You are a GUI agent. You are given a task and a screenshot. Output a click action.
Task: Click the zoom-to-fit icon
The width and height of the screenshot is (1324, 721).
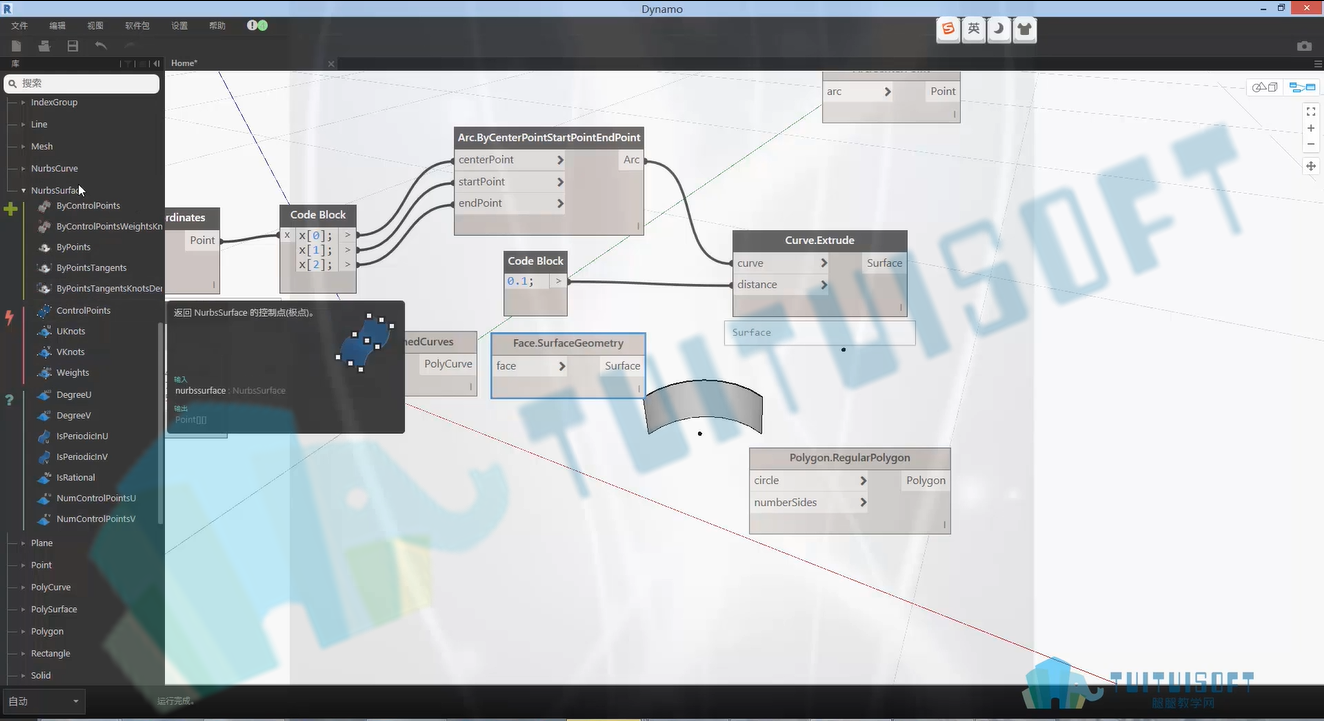pos(1311,112)
